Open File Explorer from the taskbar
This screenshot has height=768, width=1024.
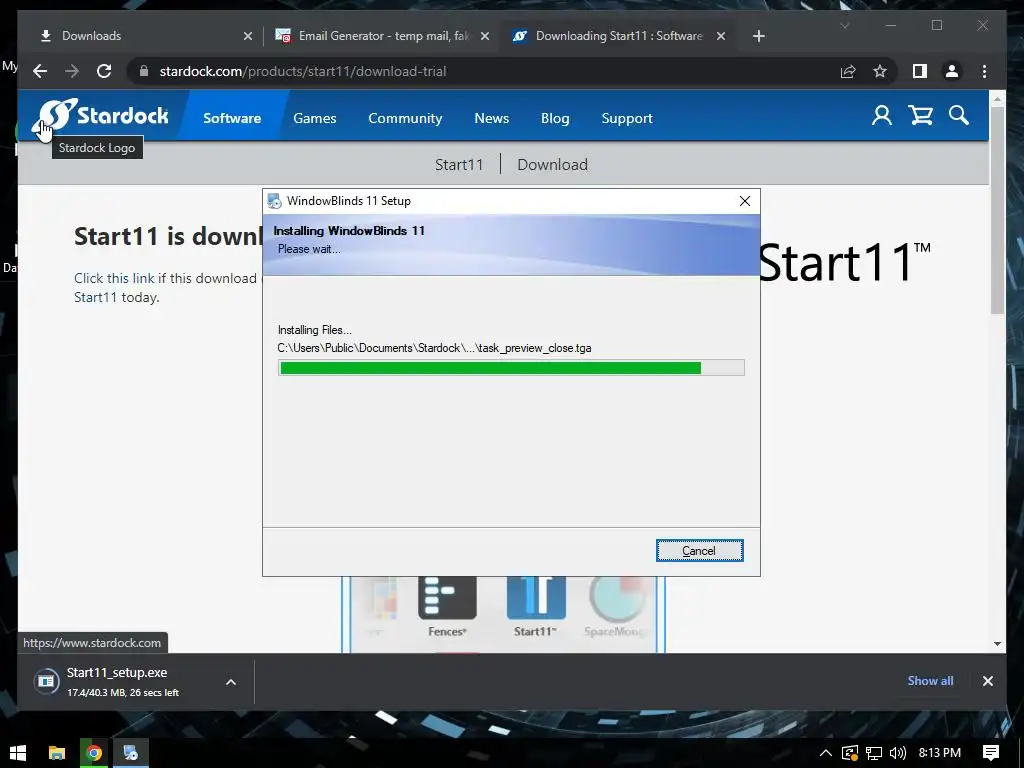pyautogui.click(x=57, y=753)
